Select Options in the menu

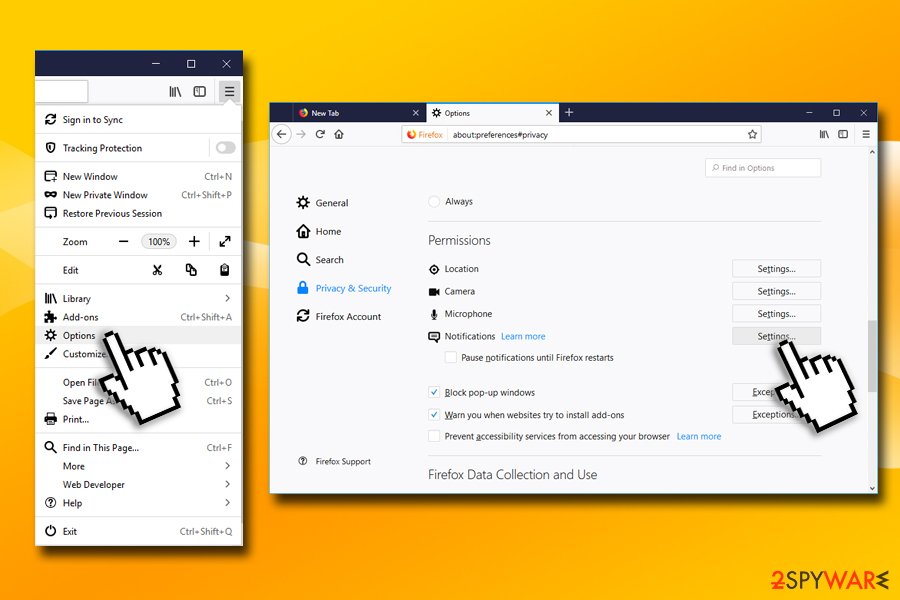pos(138,335)
